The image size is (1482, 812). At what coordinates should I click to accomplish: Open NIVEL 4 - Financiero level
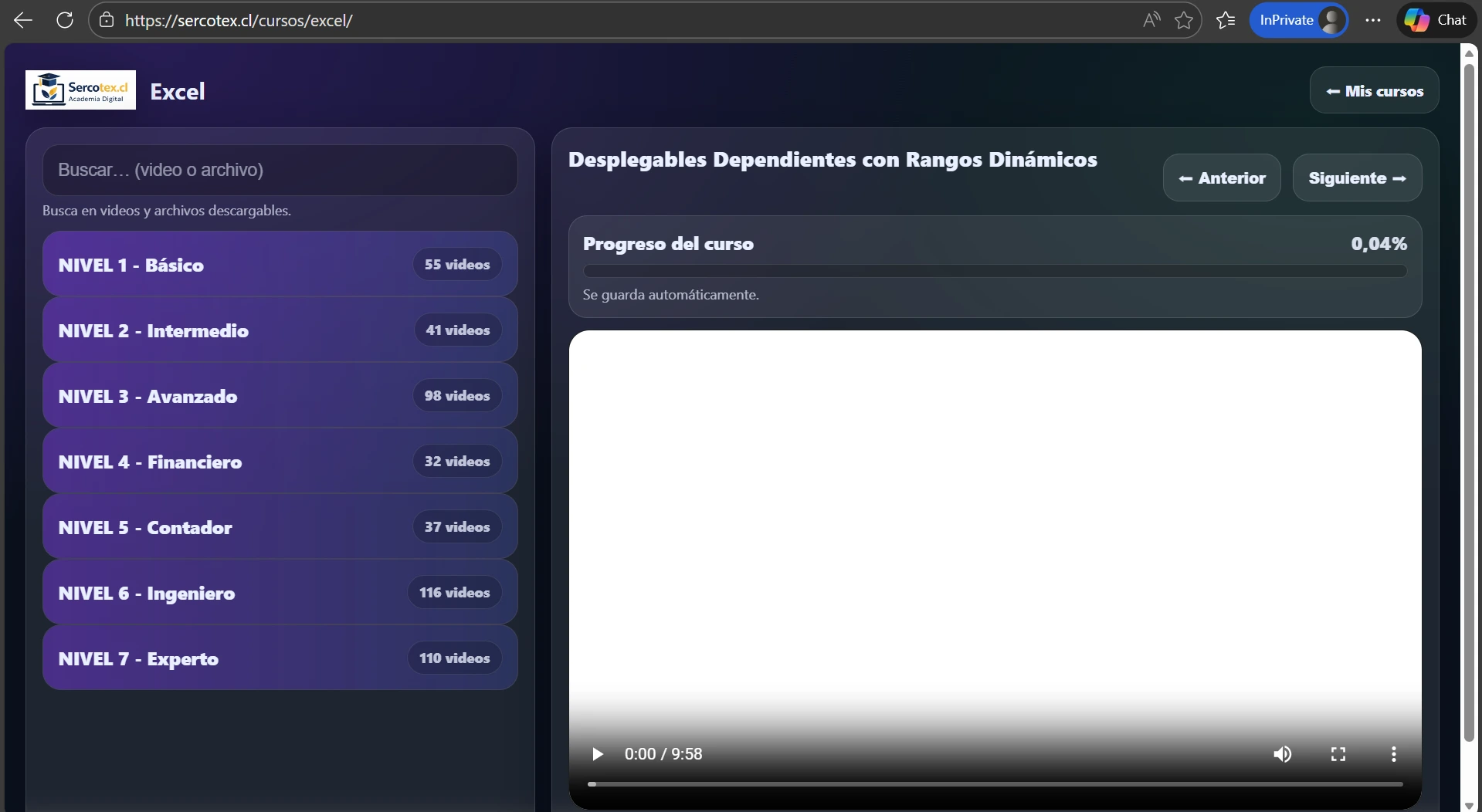[x=280, y=462]
